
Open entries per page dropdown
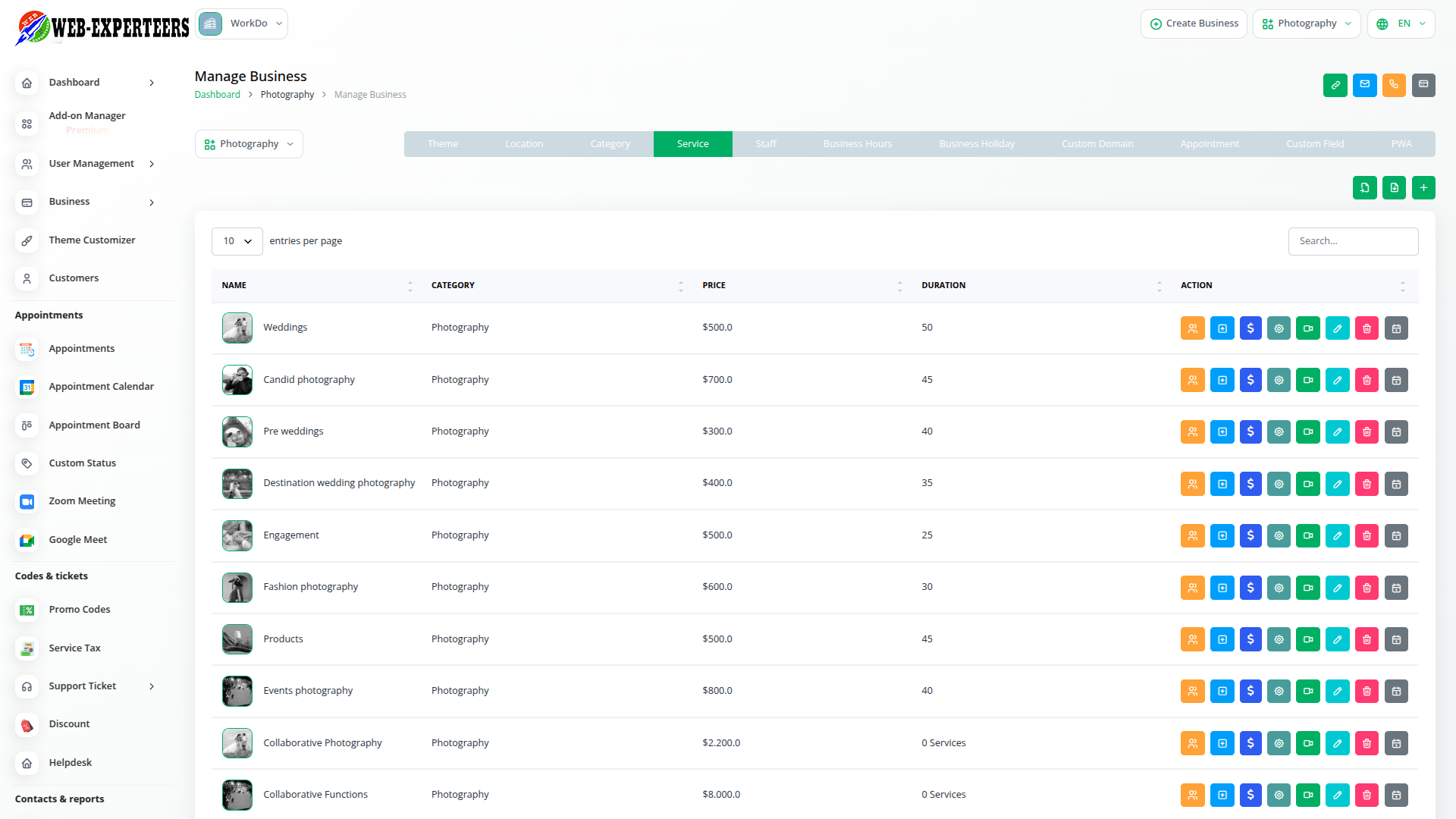pyautogui.click(x=237, y=241)
